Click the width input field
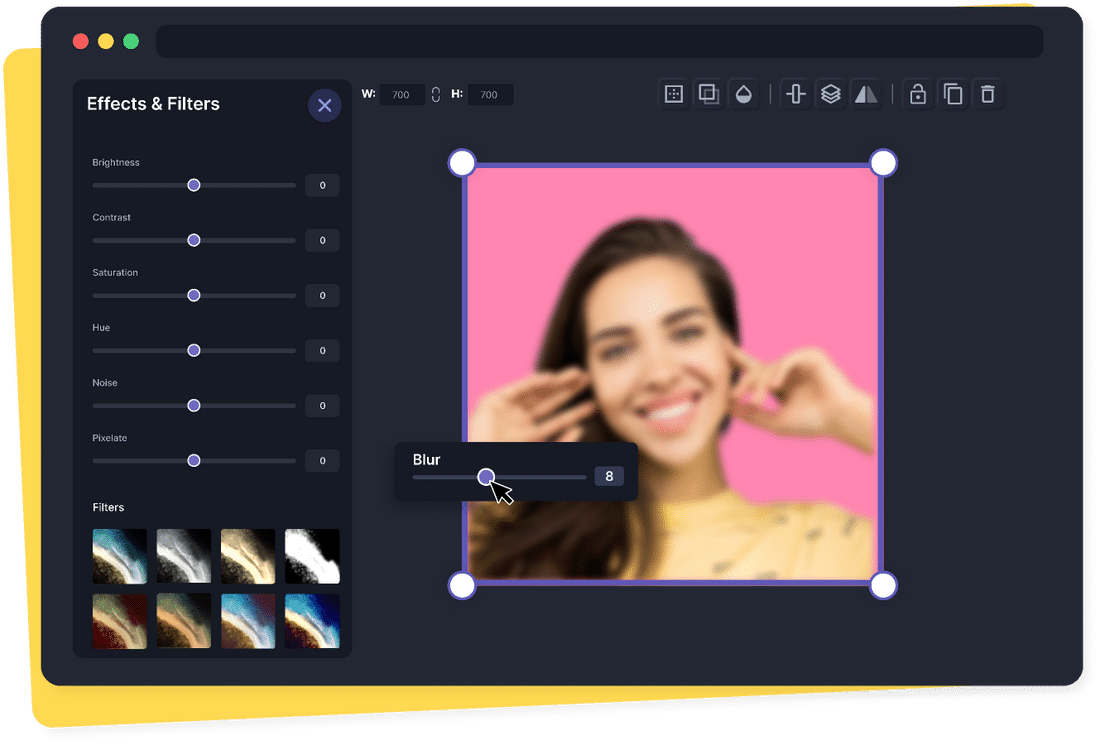Screen dimensions: 1100x745 tap(402, 95)
